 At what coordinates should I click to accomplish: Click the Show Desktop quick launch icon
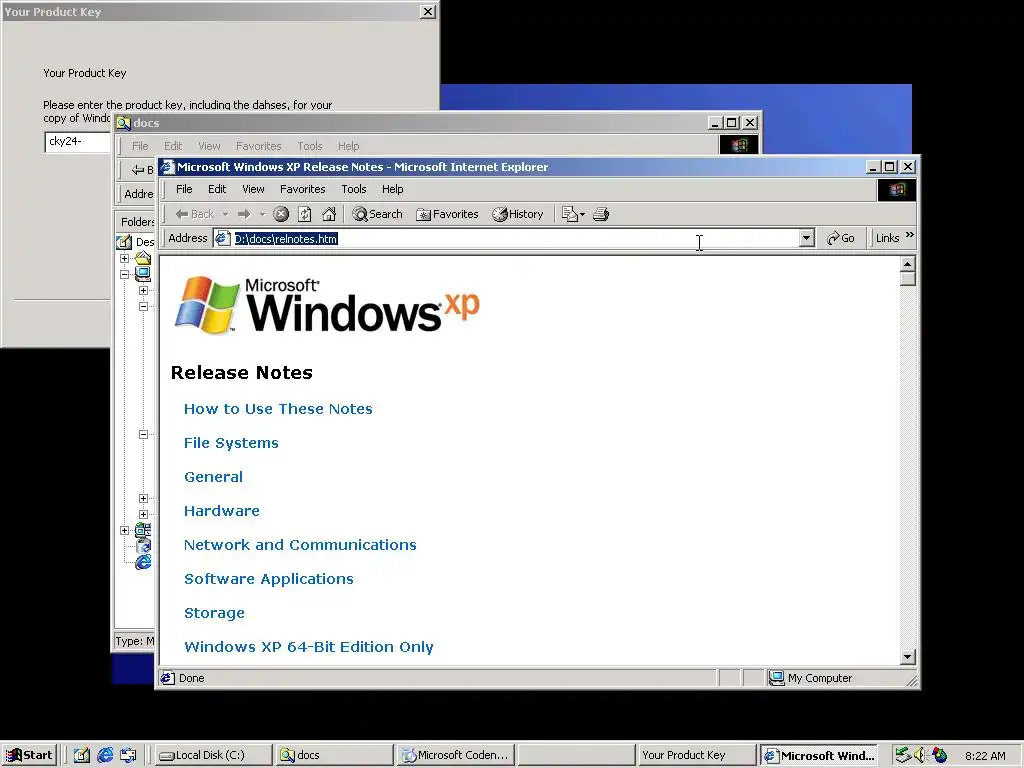click(82, 755)
